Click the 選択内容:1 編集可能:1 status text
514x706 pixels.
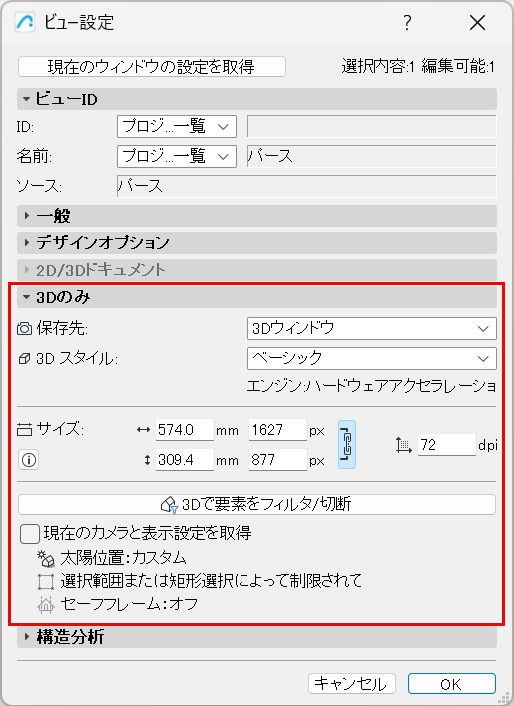(418, 67)
